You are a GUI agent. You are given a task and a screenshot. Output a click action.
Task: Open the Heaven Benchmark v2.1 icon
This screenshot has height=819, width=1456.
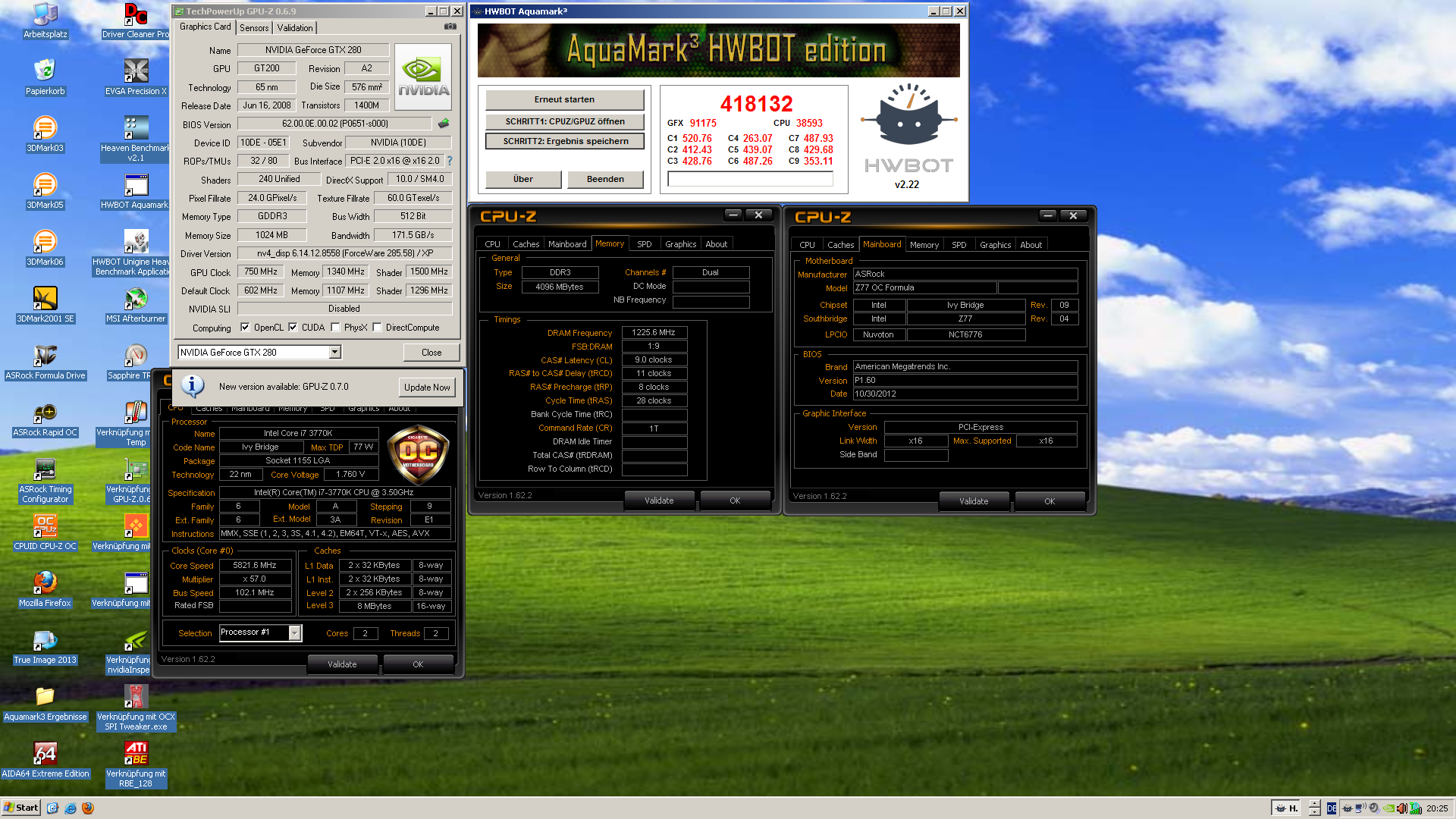[136, 139]
